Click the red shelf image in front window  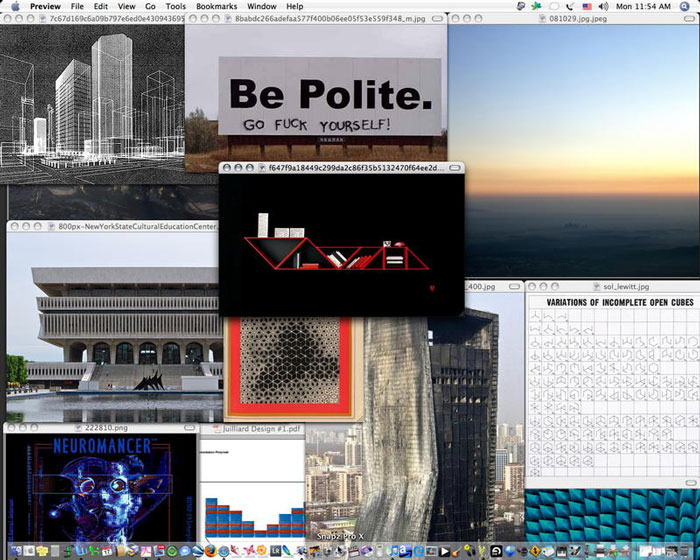[342, 245]
